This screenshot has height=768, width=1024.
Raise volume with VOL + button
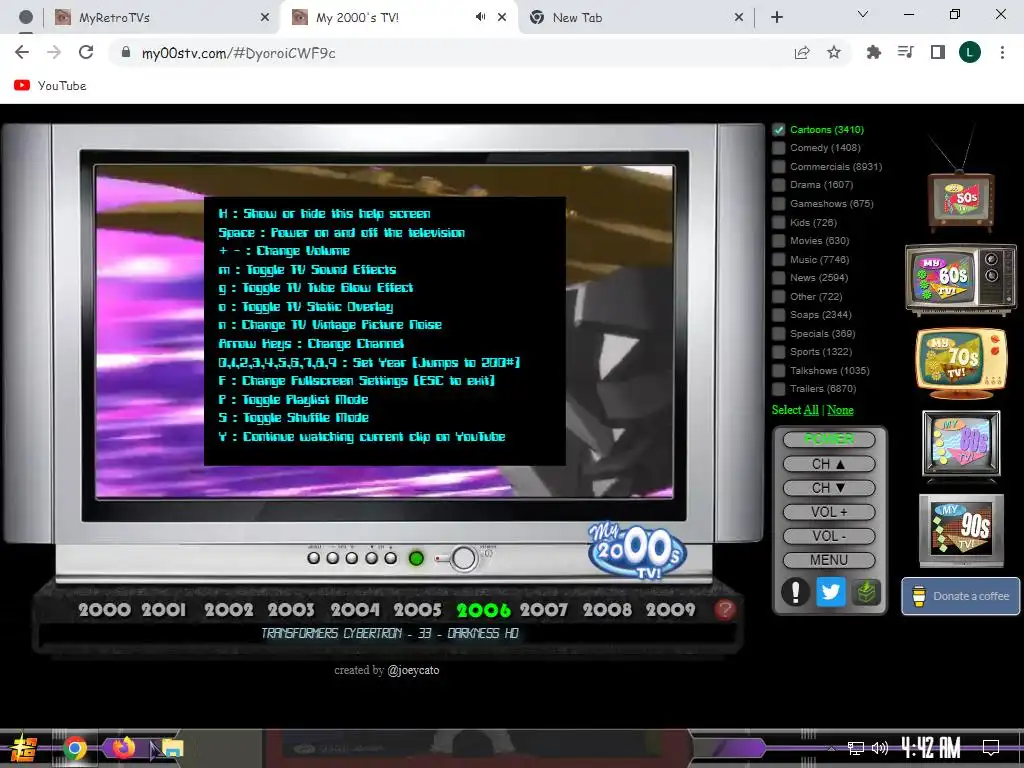(829, 512)
